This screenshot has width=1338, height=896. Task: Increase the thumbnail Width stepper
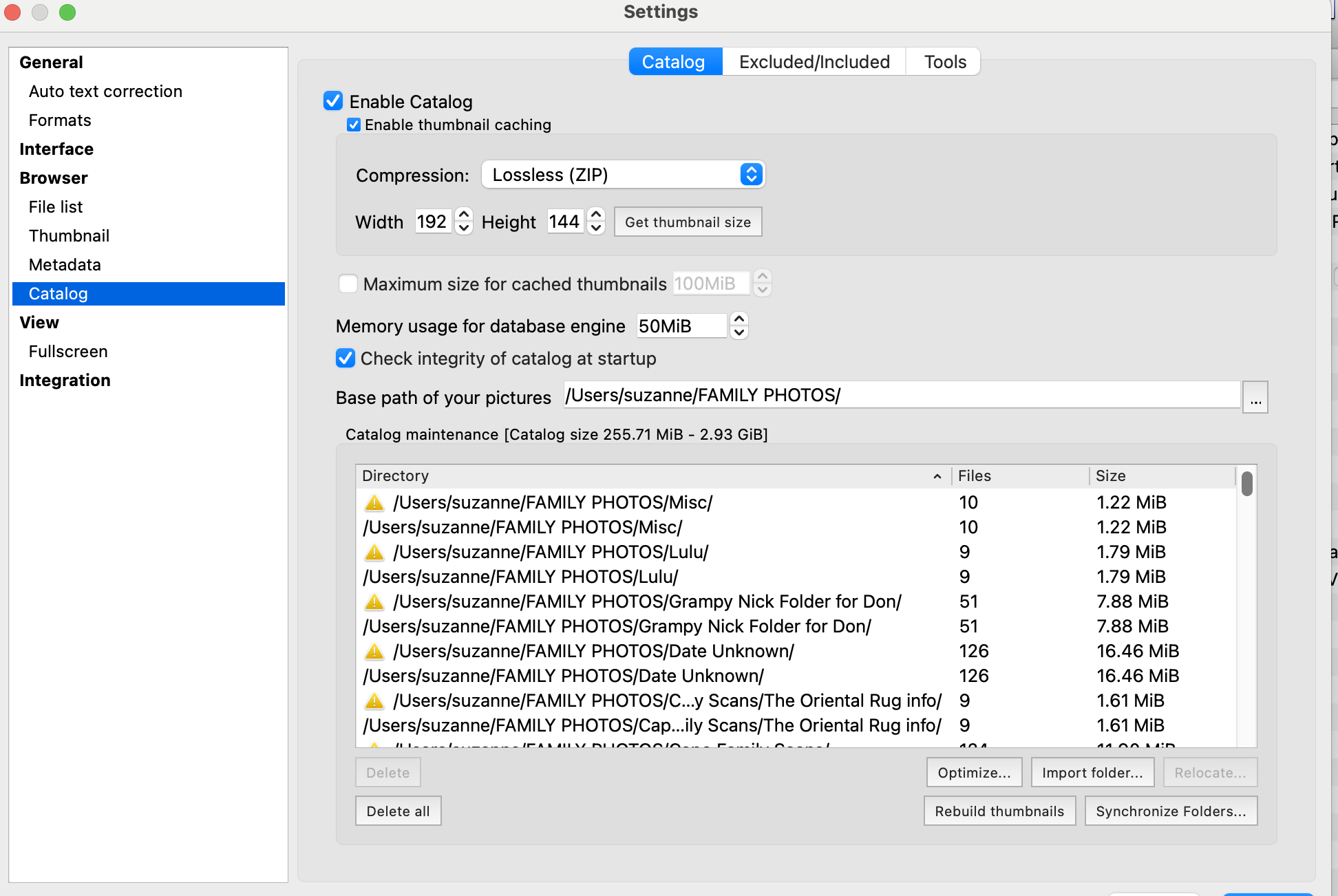coord(464,215)
